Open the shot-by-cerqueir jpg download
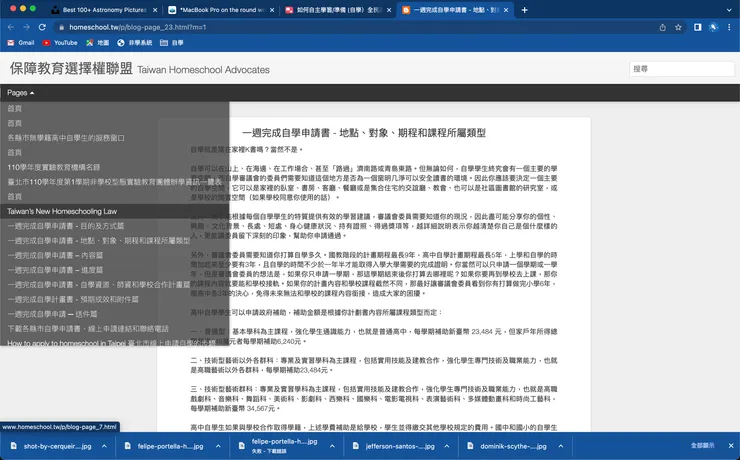 (58, 446)
